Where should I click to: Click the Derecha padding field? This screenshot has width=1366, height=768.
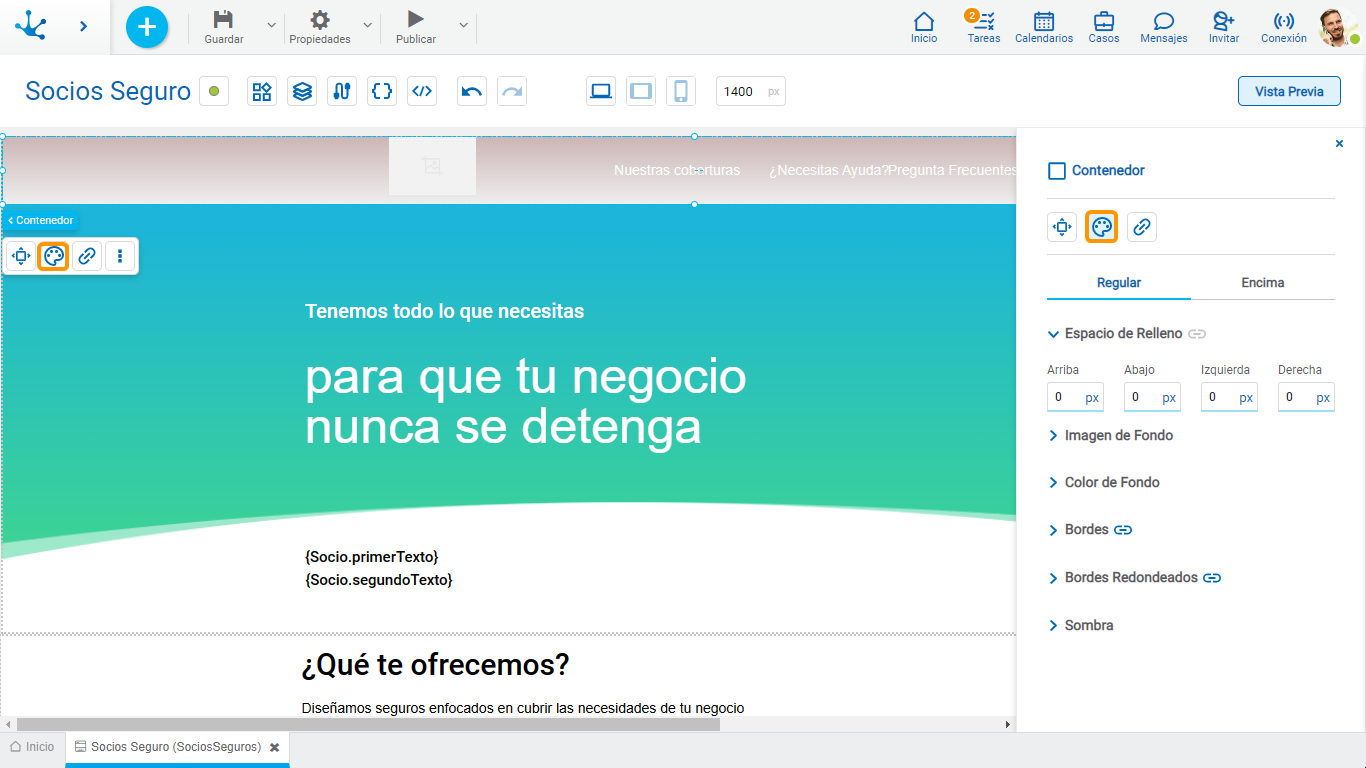pyautogui.click(x=1306, y=397)
